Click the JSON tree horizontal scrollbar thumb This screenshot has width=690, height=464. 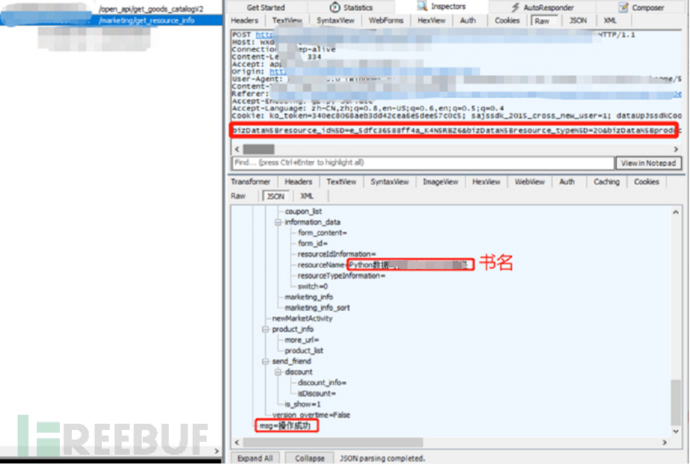coord(333,442)
